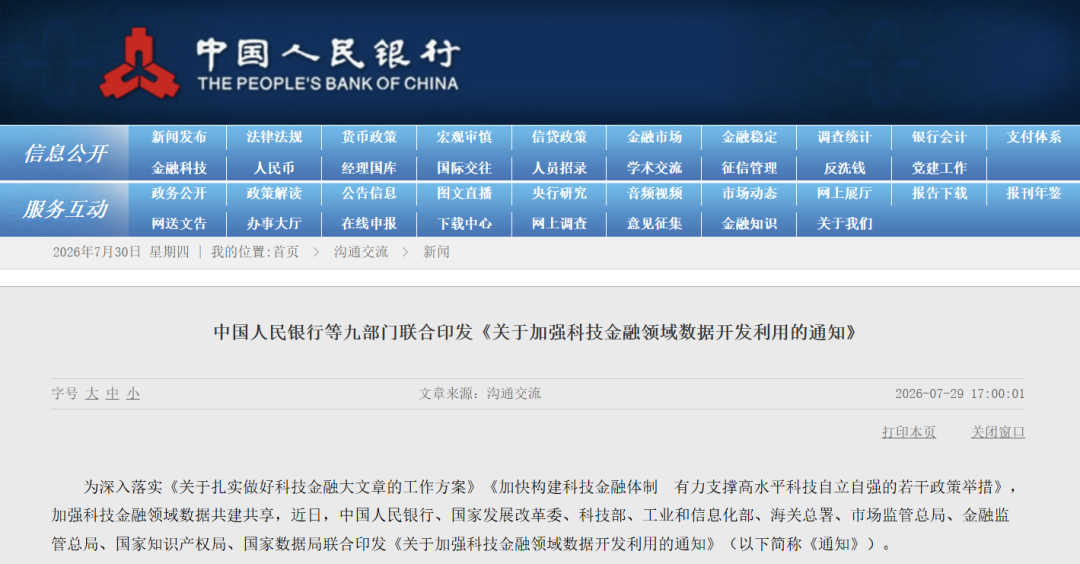Open 金融知识 page
This screenshot has width=1080, height=564.
point(749,224)
